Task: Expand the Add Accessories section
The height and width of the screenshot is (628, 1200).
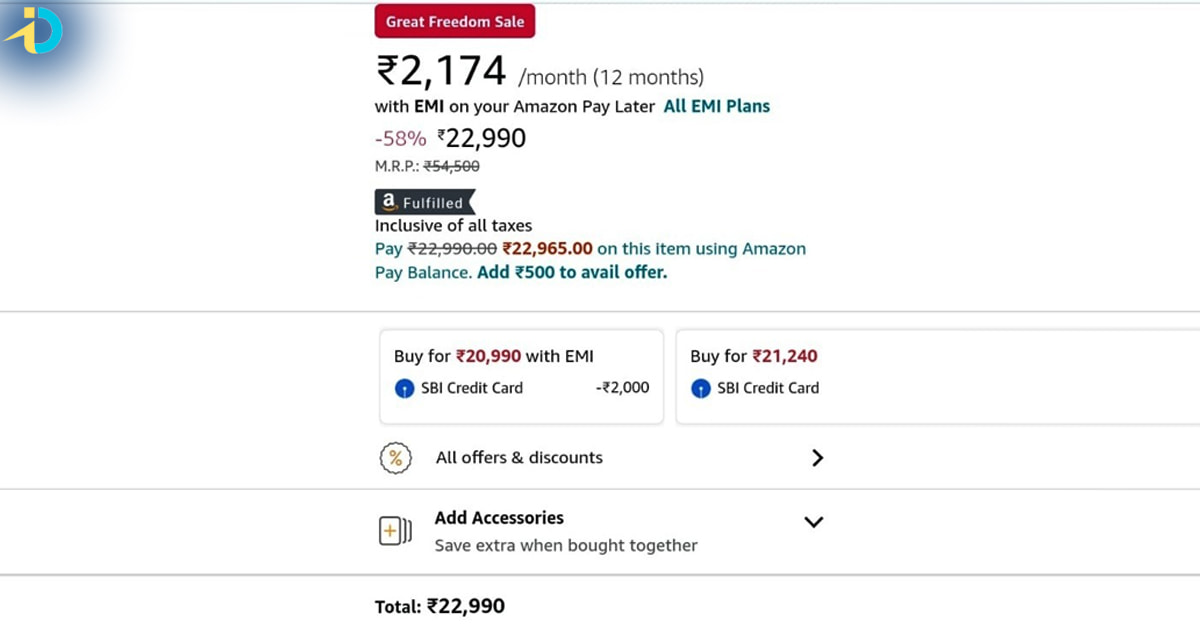Action: click(x=499, y=517)
